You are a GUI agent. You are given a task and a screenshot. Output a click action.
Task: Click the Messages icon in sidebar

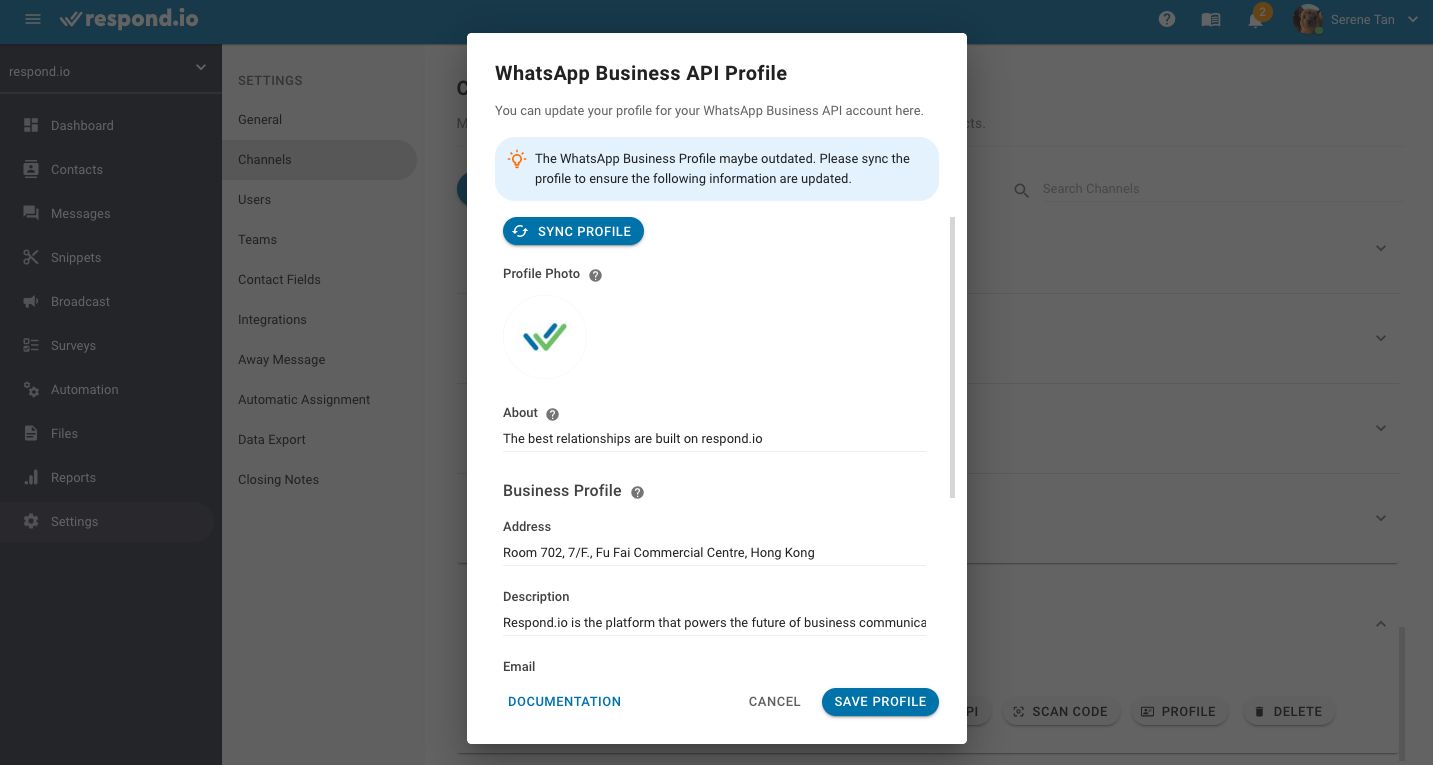(31, 213)
